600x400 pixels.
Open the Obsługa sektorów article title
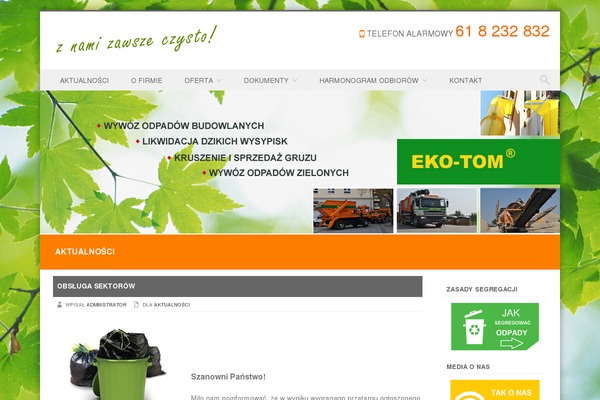(96, 286)
